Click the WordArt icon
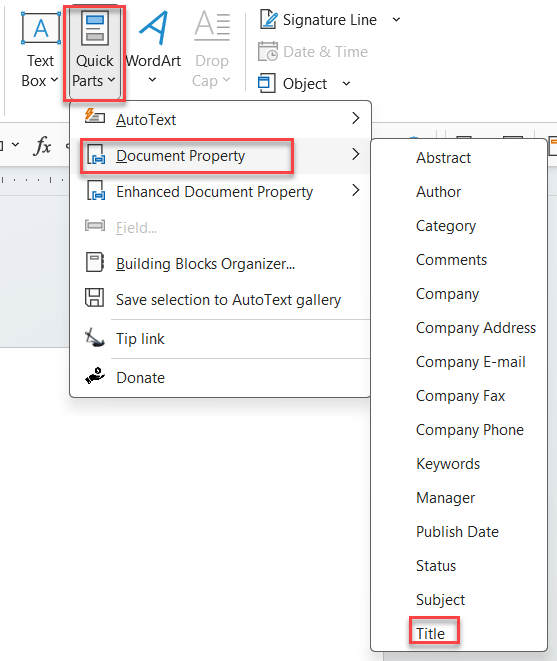The height and width of the screenshot is (661, 557). 153,28
